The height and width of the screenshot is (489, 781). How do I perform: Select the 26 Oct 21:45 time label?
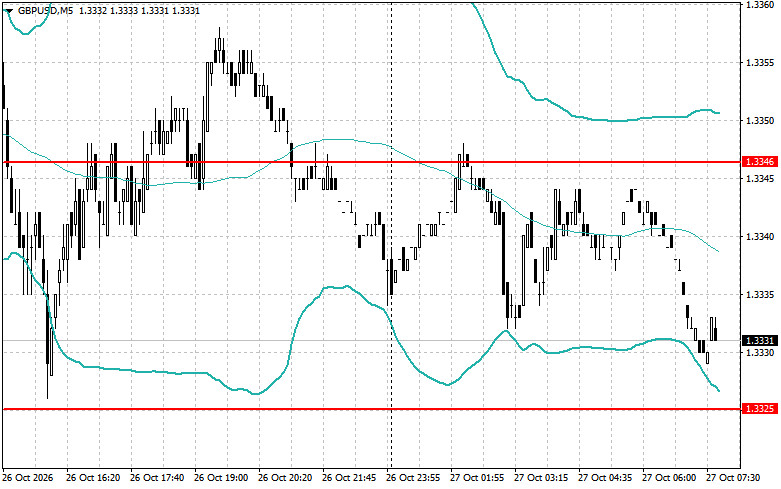tap(349, 478)
